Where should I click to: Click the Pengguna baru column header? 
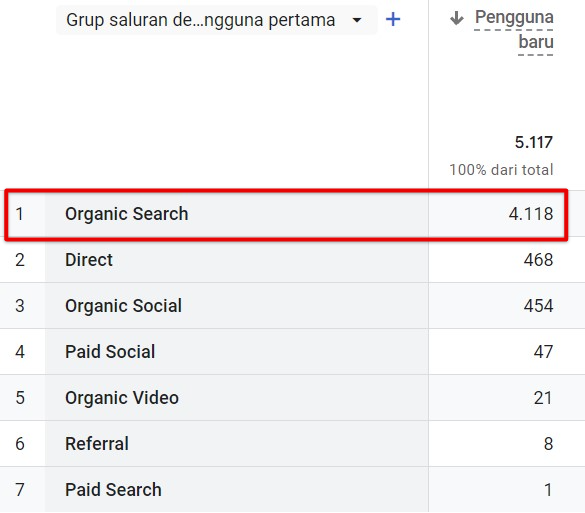514,29
